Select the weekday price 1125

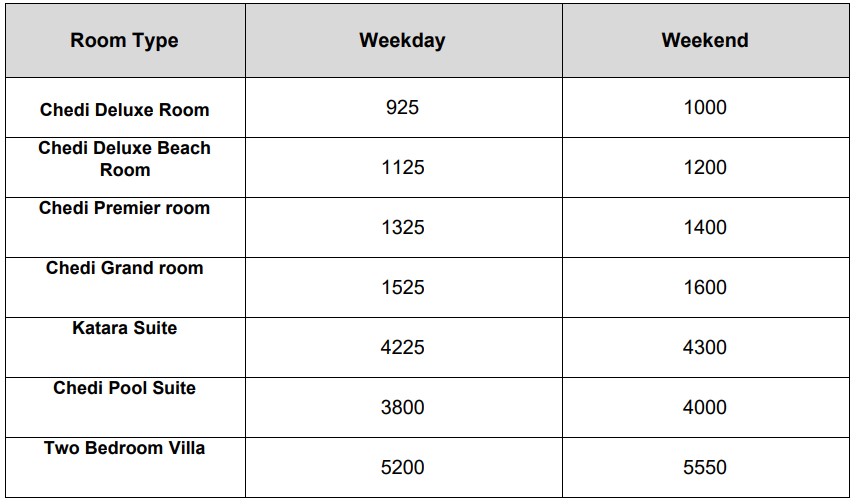pyautogui.click(x=402, y=168)
